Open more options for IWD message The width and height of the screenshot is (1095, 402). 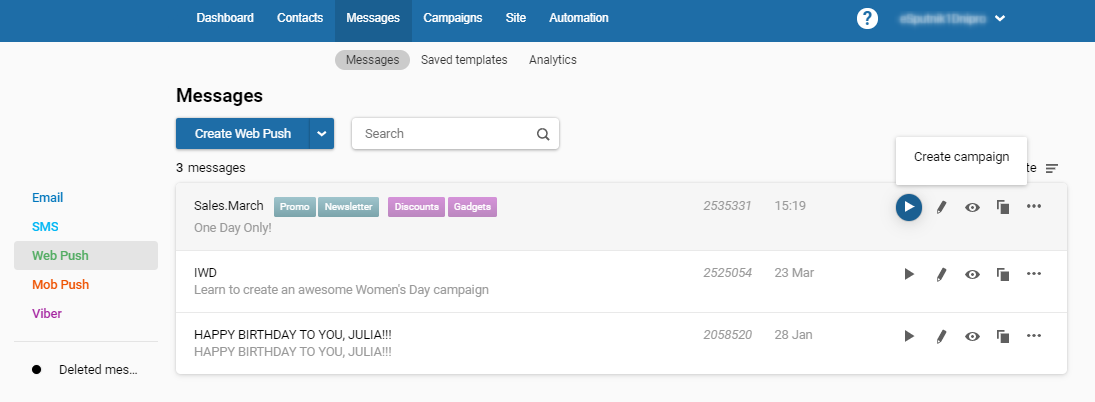[1034, 274]
